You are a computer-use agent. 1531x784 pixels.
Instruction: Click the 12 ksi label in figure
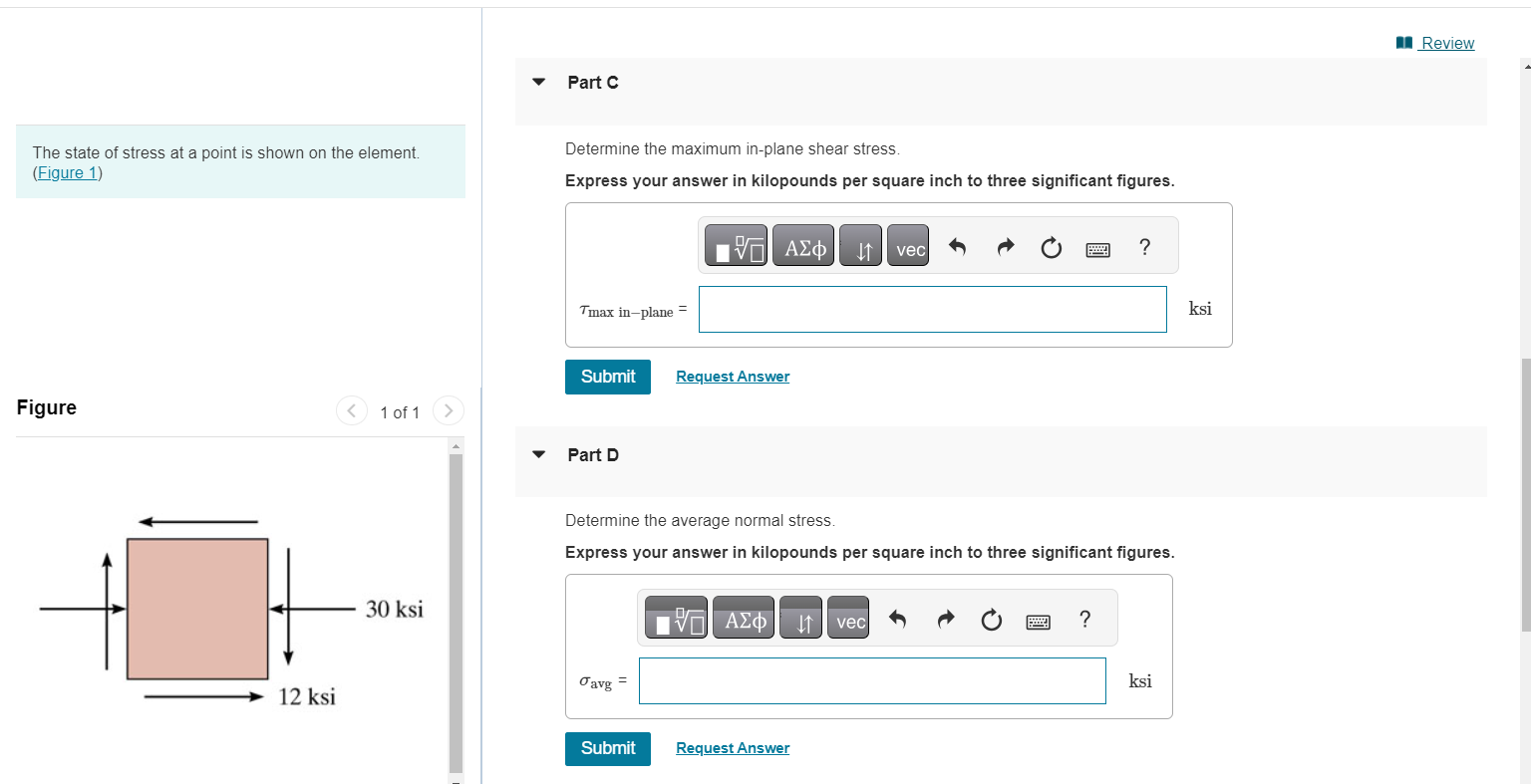coord(307,696)
